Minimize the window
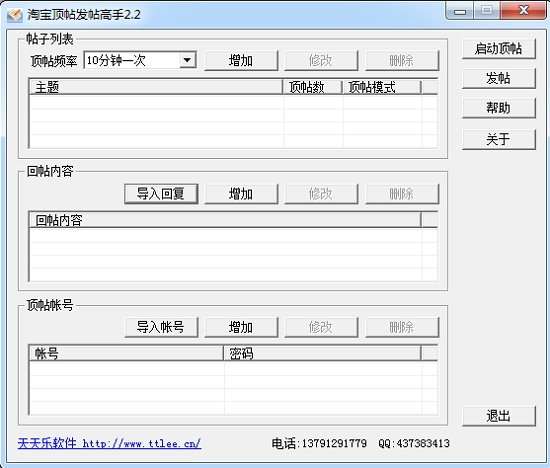Viewport: 550px width, 468px height. [460, 11]
